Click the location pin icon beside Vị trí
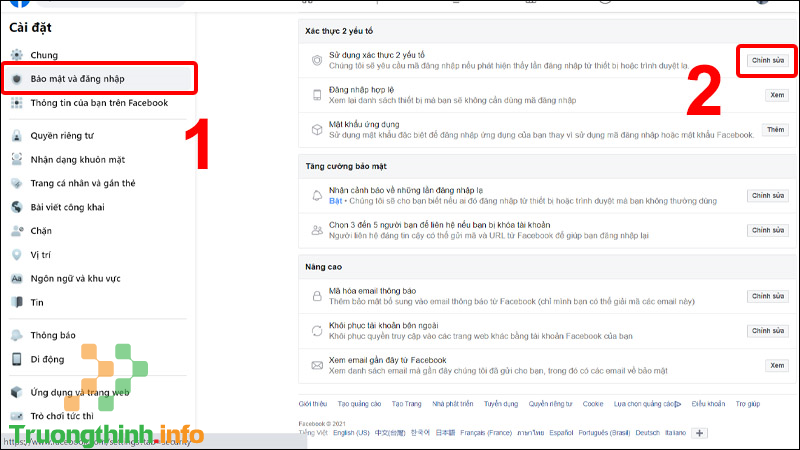Viewport: 800px width, 450px height. point(17,255)
